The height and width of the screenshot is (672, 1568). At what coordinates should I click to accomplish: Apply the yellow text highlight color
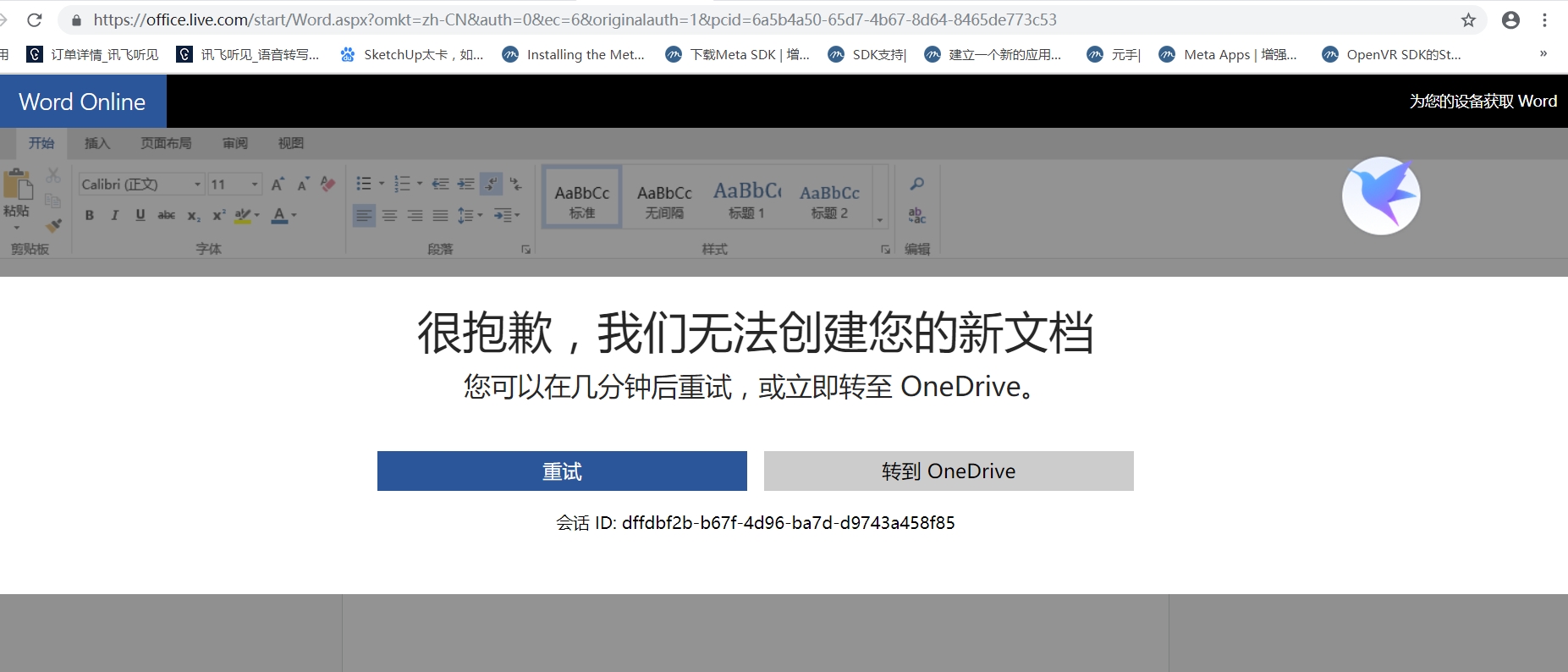[243, 215]
